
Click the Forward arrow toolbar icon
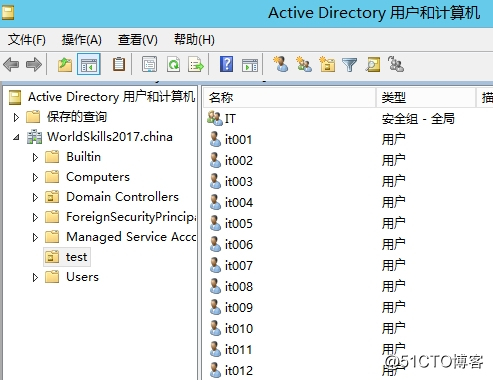tap(34, 64)
